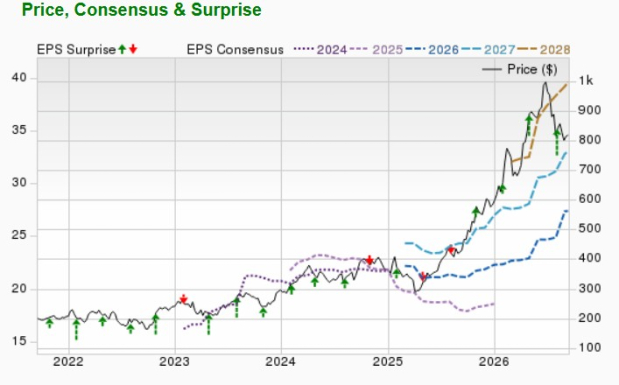Click the 2025 x-axis label
The width and height of the screenshot is (619, 385).
click(x=388, y=362)
